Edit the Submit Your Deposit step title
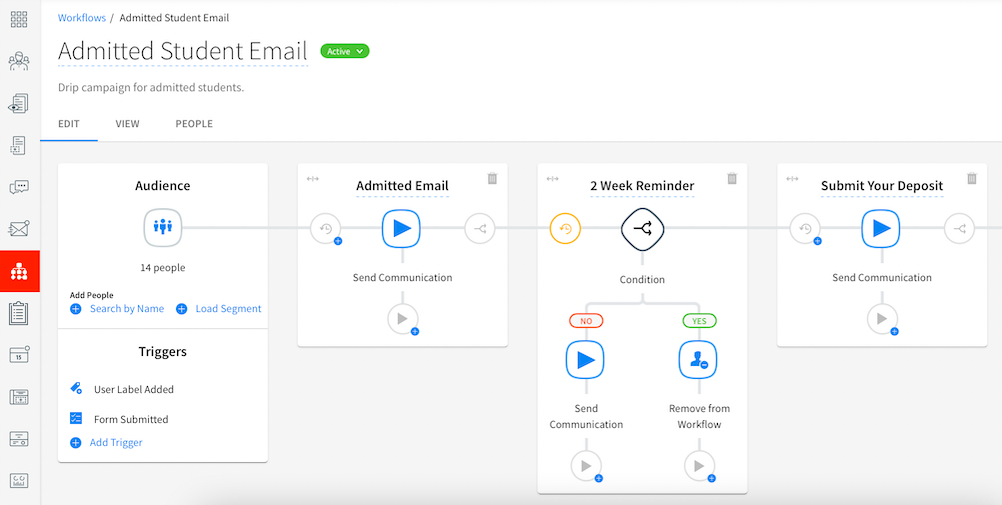The image size is (1002, 505). (882, 186)
